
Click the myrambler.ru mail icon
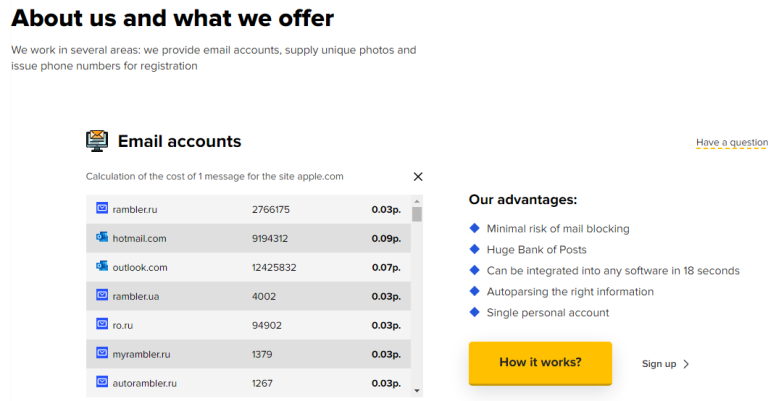(102, 353)
